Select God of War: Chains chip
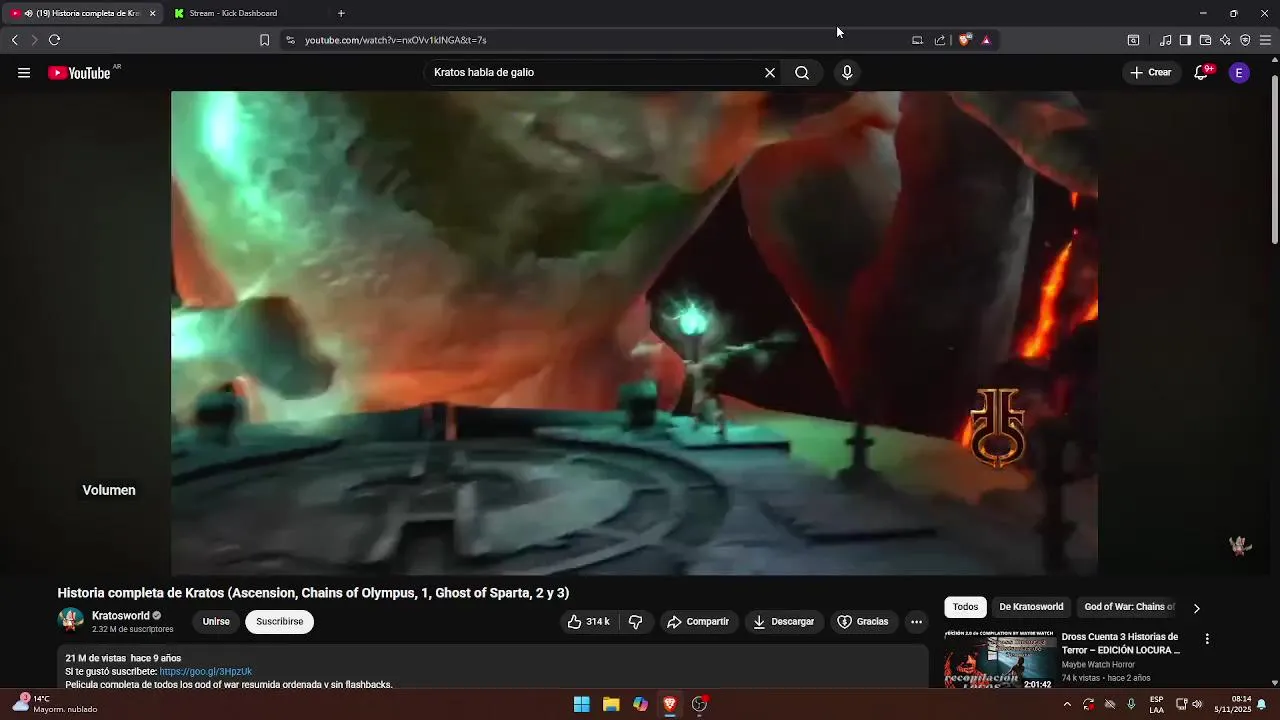 [1129, 607]
